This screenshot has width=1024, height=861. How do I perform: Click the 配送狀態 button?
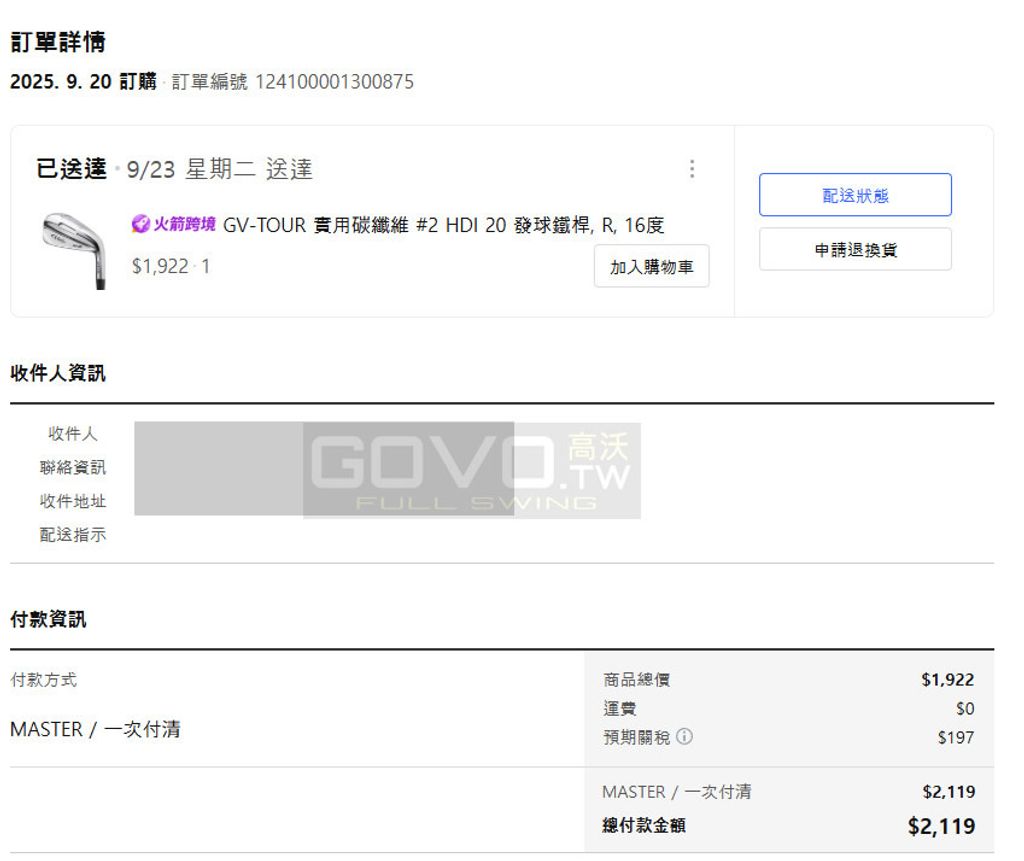[x=855, y=194]
